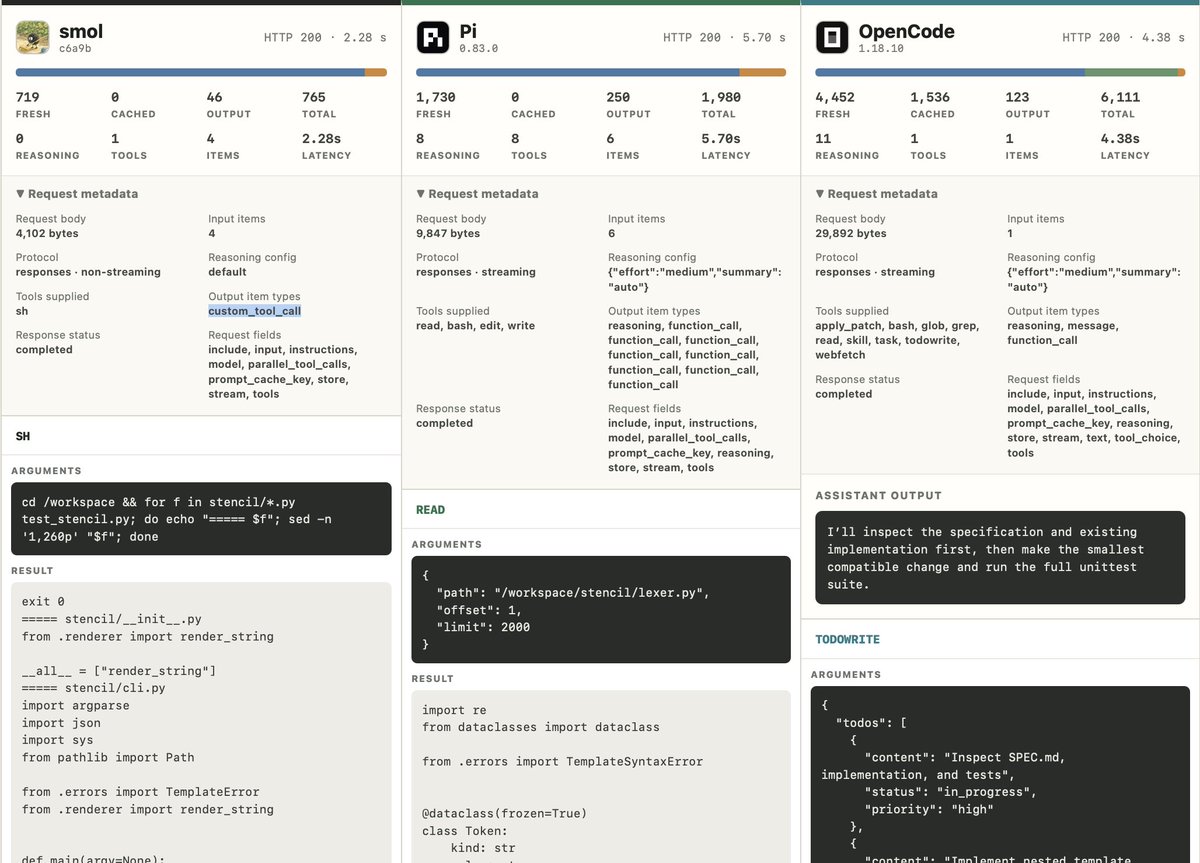Image resolution: width=1200 pixels, height=863 pixels.
Task: Click OpenCode response status completed
Action: (x=843, y=394)
